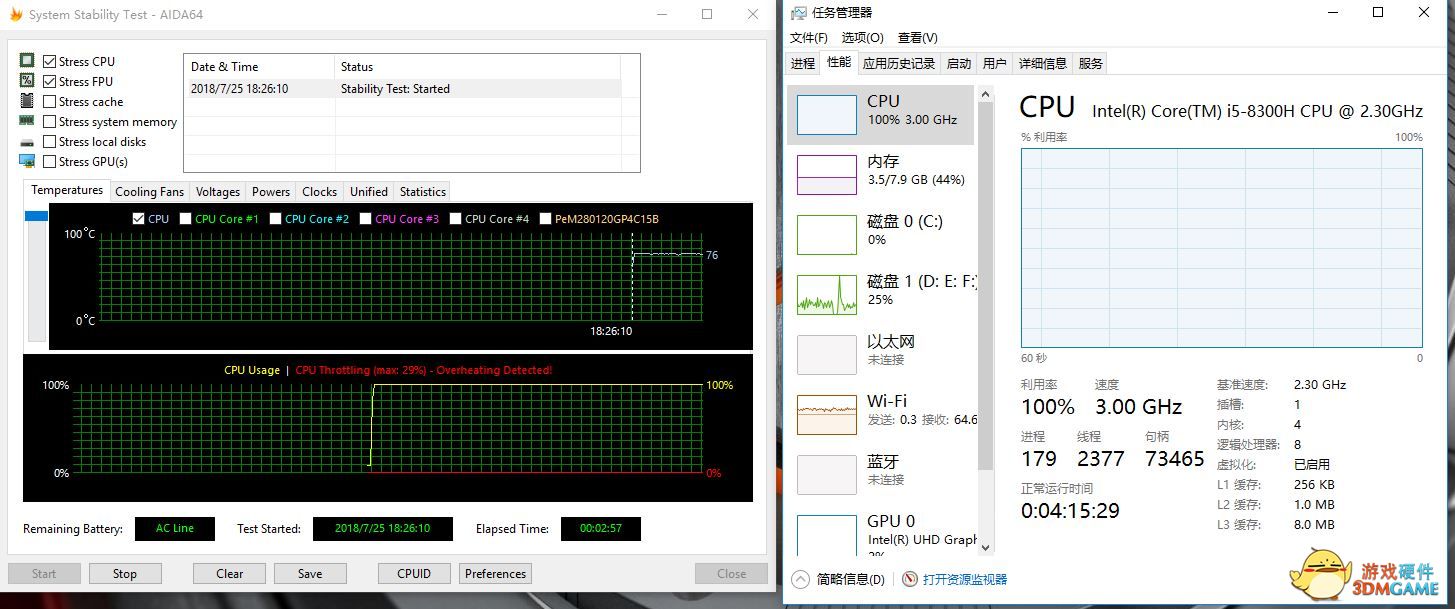Switch to the 用户 tab
The height and width of the screenshot is (609, 1455).
[994, 64]
